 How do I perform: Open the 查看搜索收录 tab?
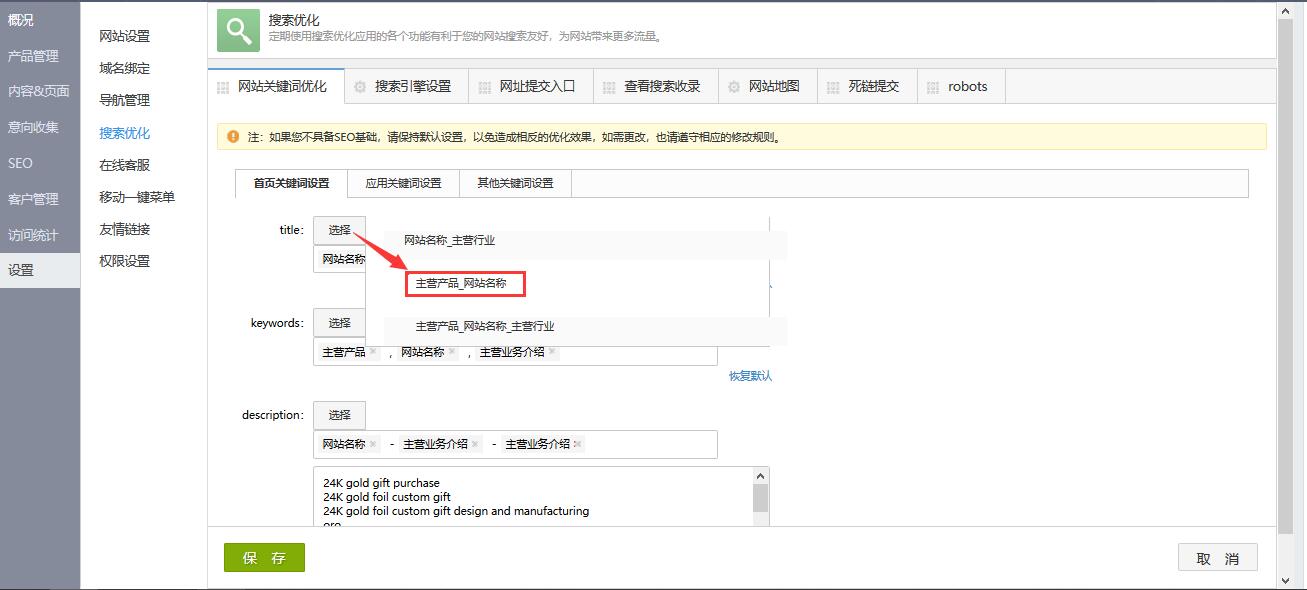[662, 87]
